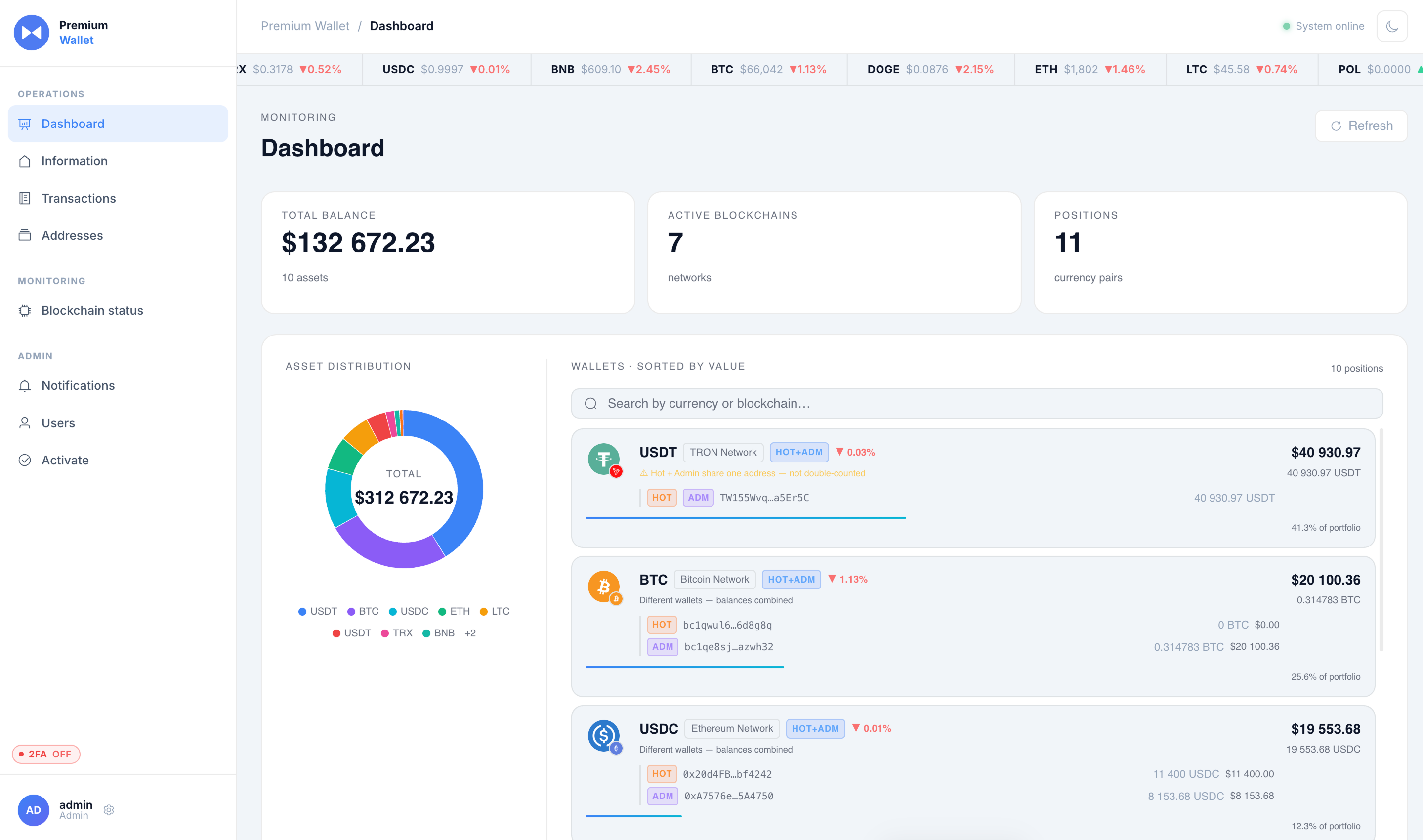Image resolution: width=1423 pixels, height=840 pixels.
Task: Open the Information page
Action: point(118,161)
